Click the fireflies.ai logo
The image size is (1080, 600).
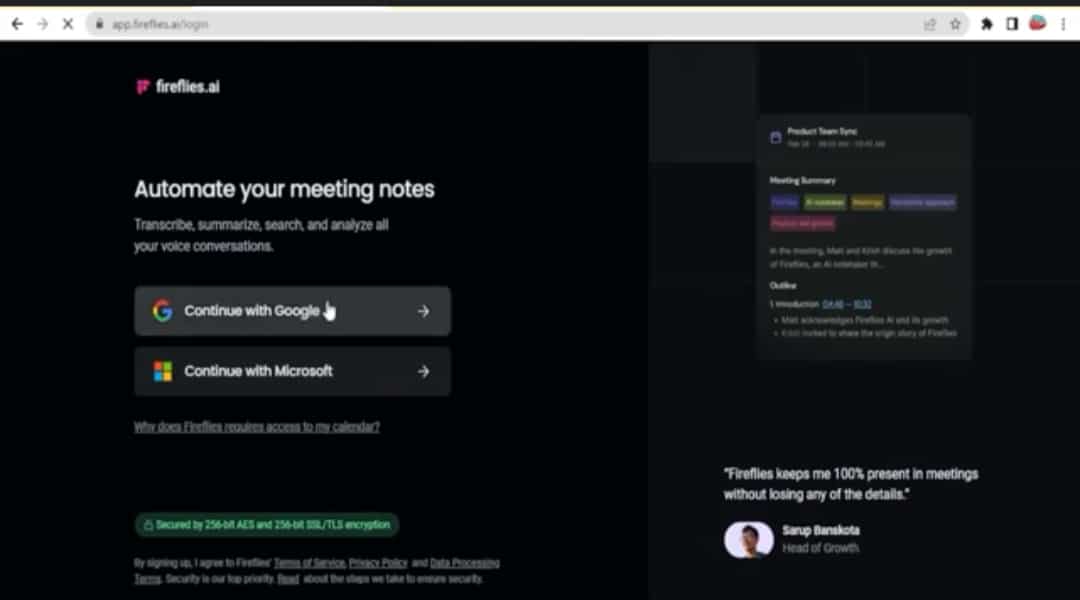pos(178,87)
